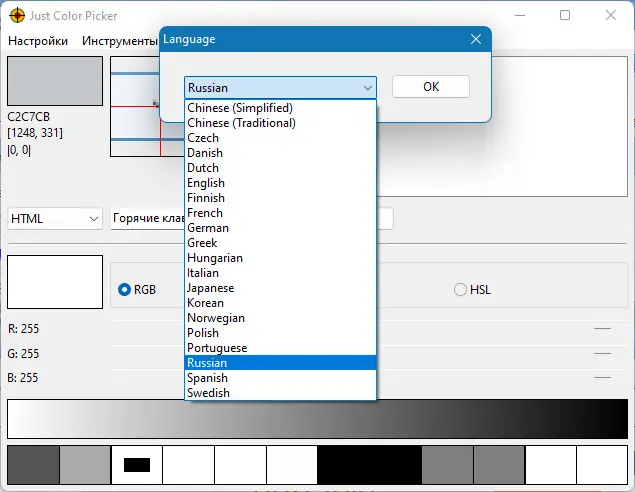Close the Just Color Picker window

coord(611,15)
